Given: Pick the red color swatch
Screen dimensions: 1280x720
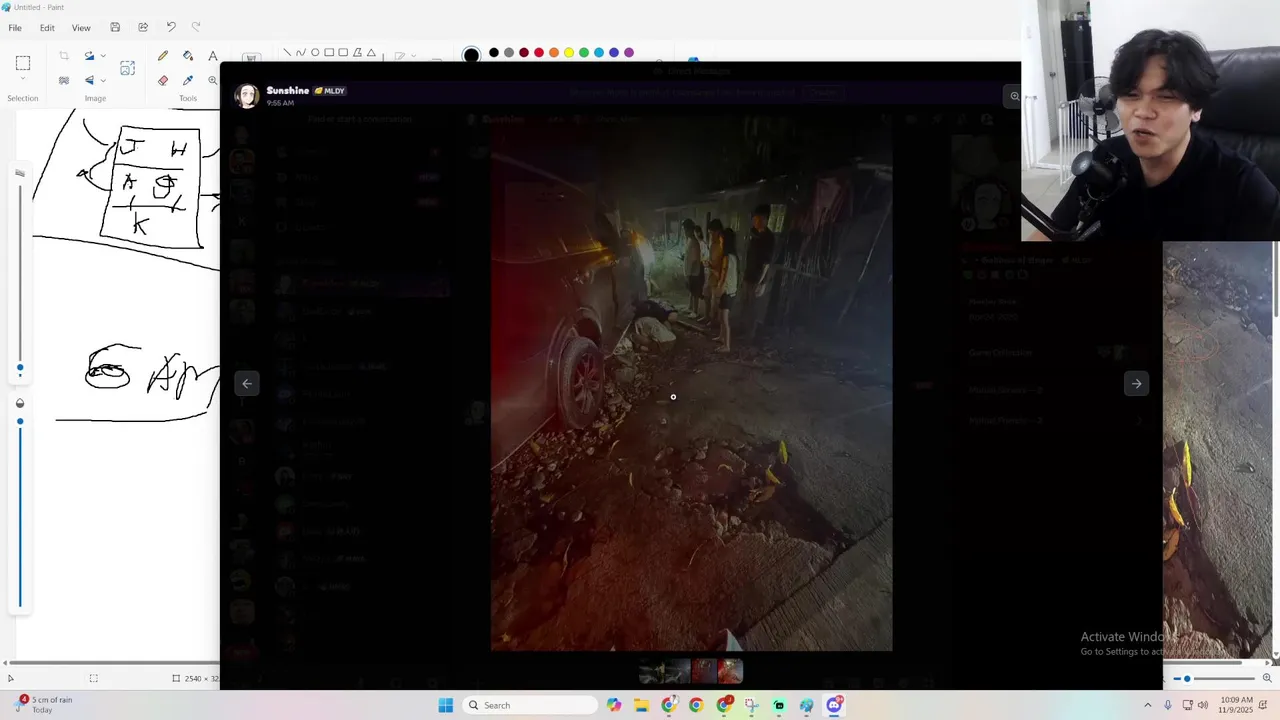Looking at the screenshot, I should [x=539, y=53].
